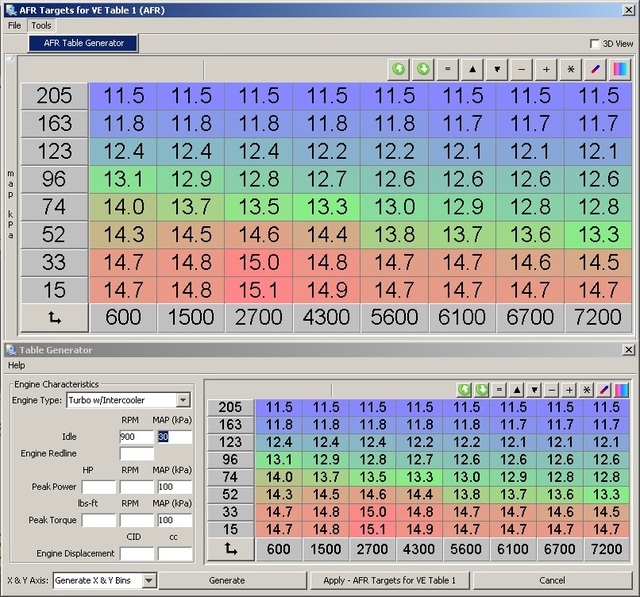This screenshot has width=640, height=597.
Task: Click the black up-triangle increment icon in the upper toolbar
Action: pyautogui.click(x=472, y=69)
